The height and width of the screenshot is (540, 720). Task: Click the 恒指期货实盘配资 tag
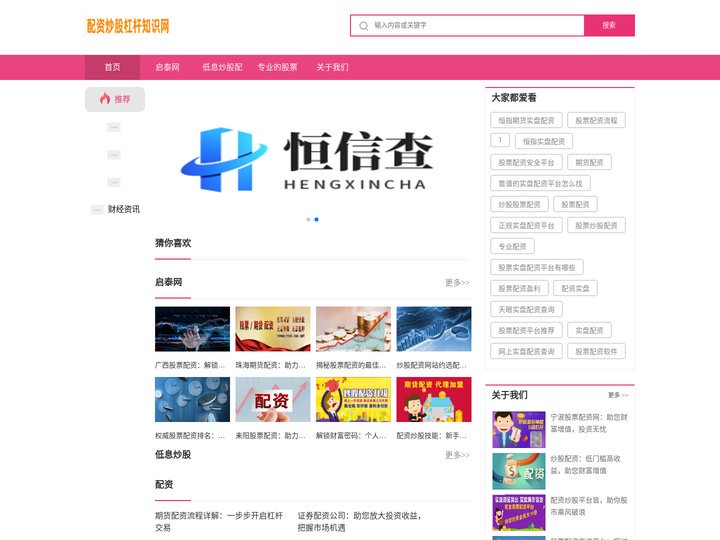pos(526,120)
